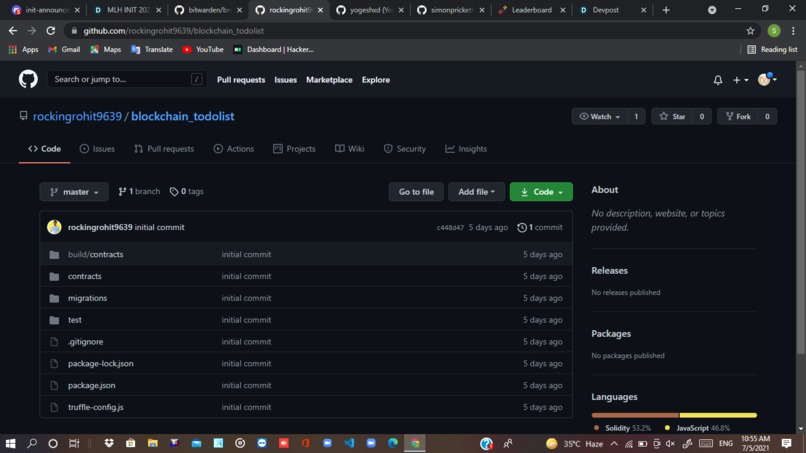Viewport: 806px width, 453px height.
Task: Open the plus create-new menu
Action: (x=740, y=80)
